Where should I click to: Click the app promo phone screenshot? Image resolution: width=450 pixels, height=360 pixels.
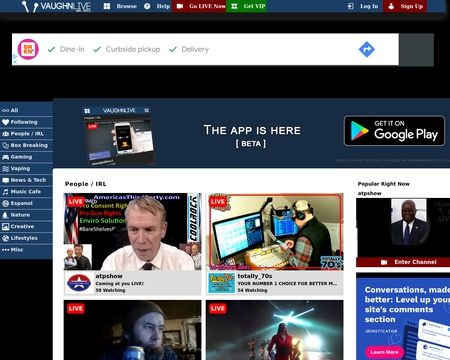[x=118, y=135]
